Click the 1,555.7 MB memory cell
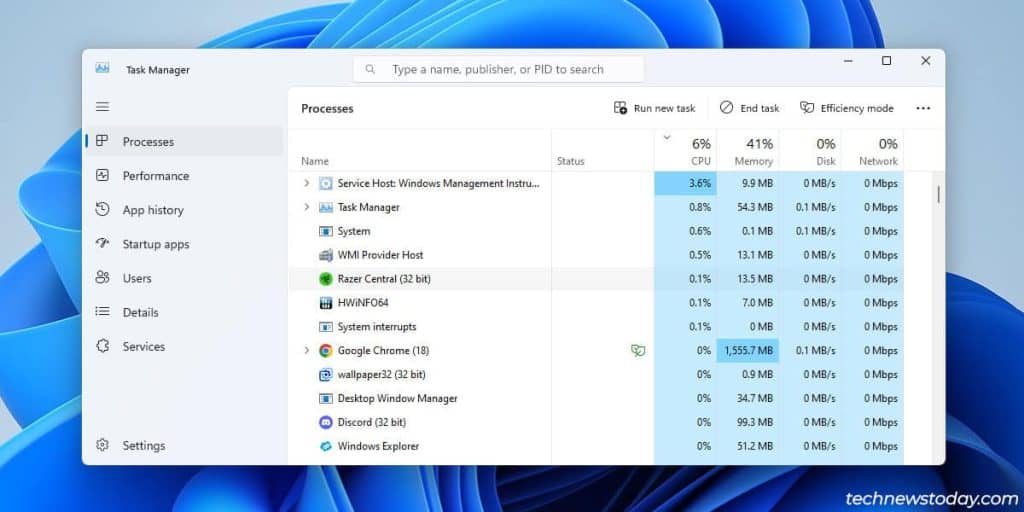Image resolution: width=1024 pixels, height=512 pixels. point(748,351)
